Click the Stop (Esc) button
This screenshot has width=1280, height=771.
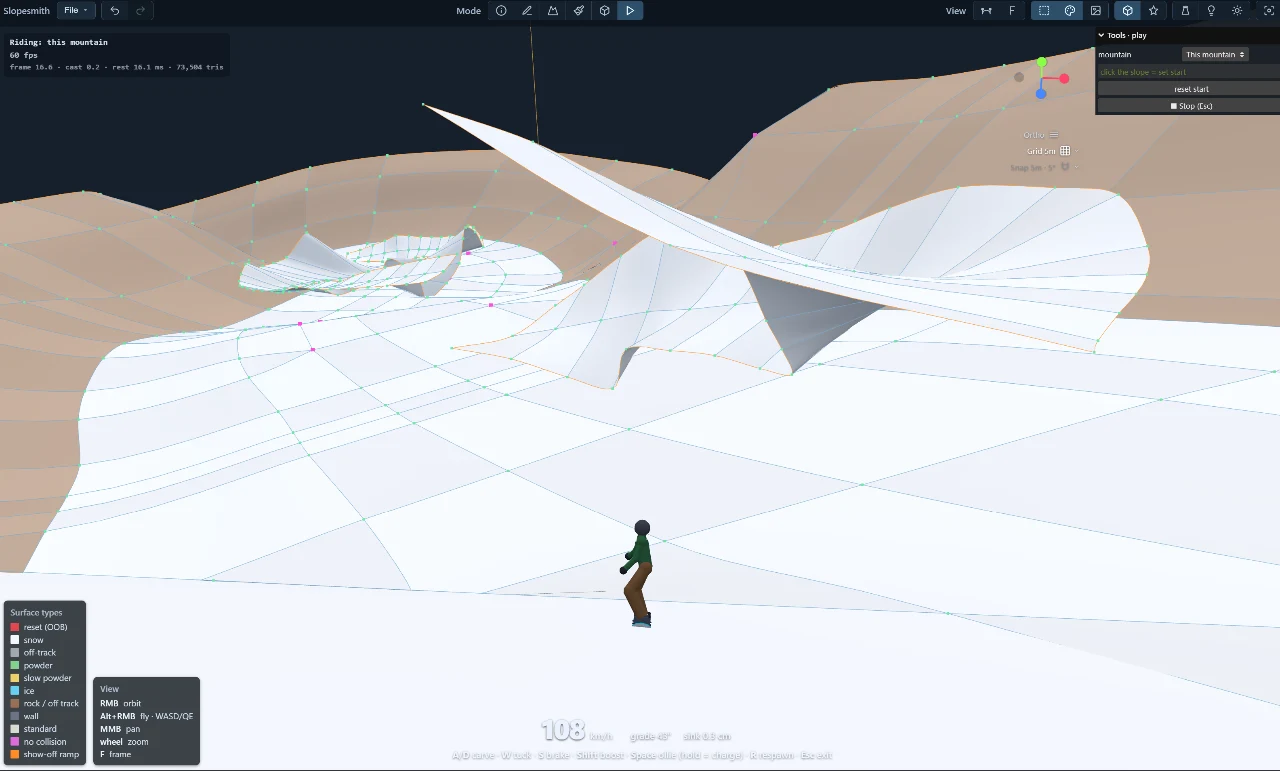click(1188, 105)
